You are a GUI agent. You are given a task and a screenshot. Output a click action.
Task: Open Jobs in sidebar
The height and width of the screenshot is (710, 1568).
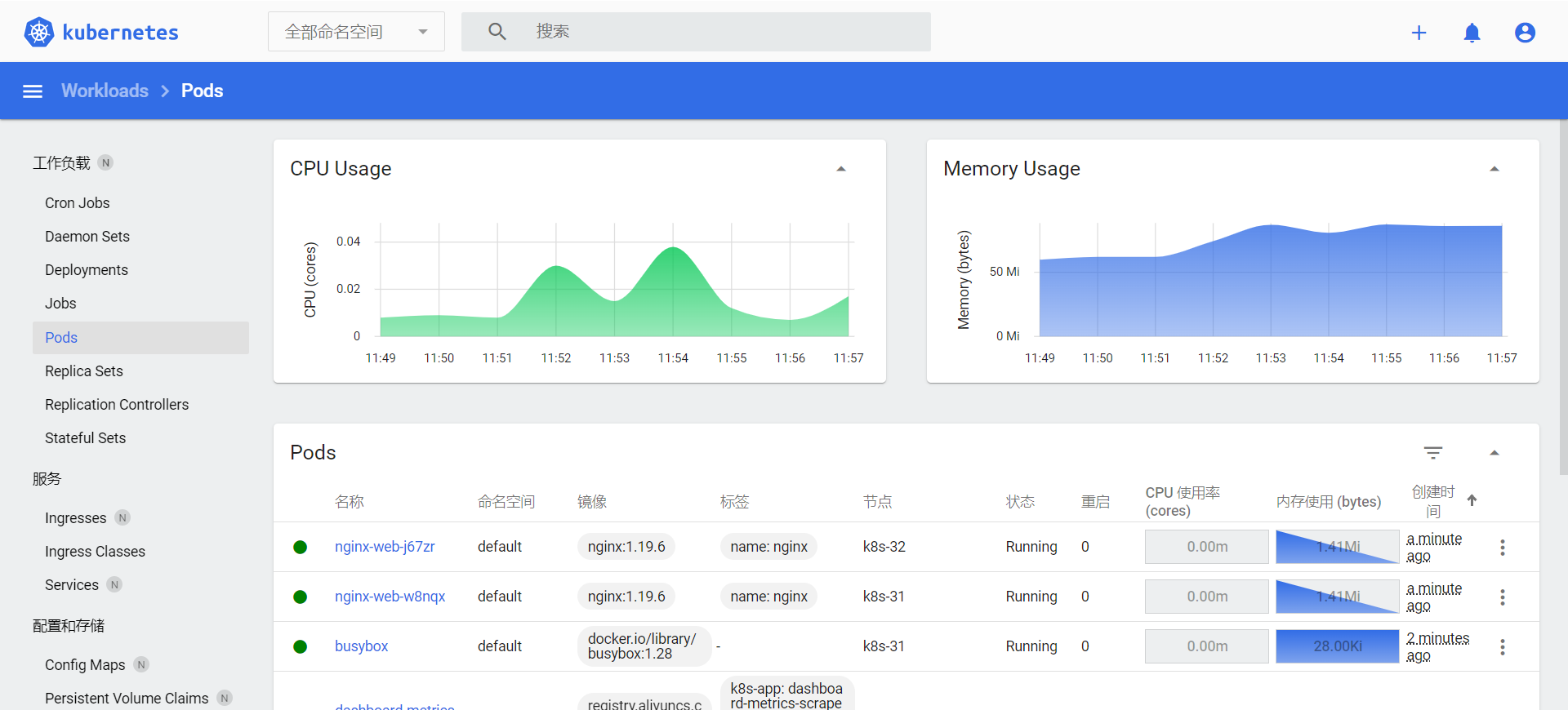60,304
